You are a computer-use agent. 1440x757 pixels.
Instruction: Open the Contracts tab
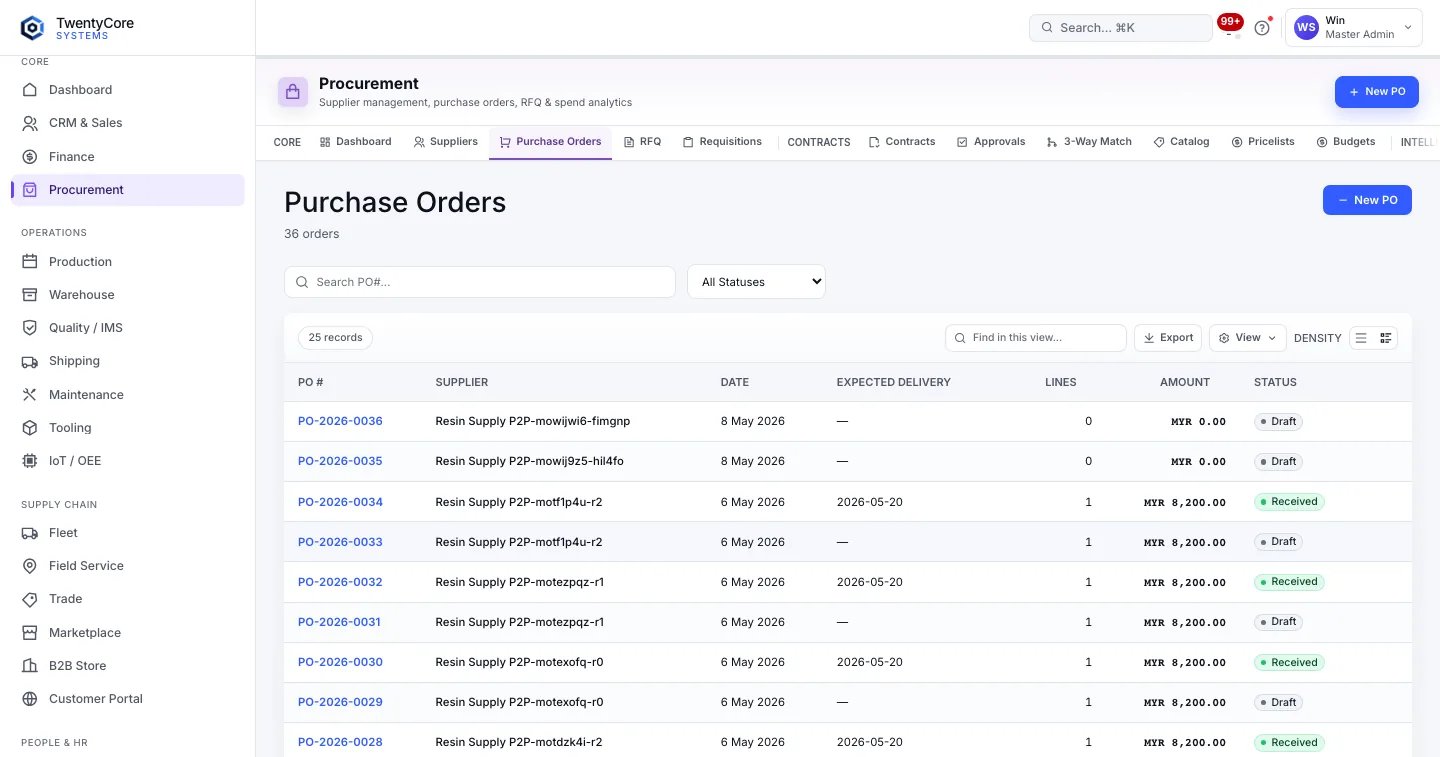pos(902,142)
